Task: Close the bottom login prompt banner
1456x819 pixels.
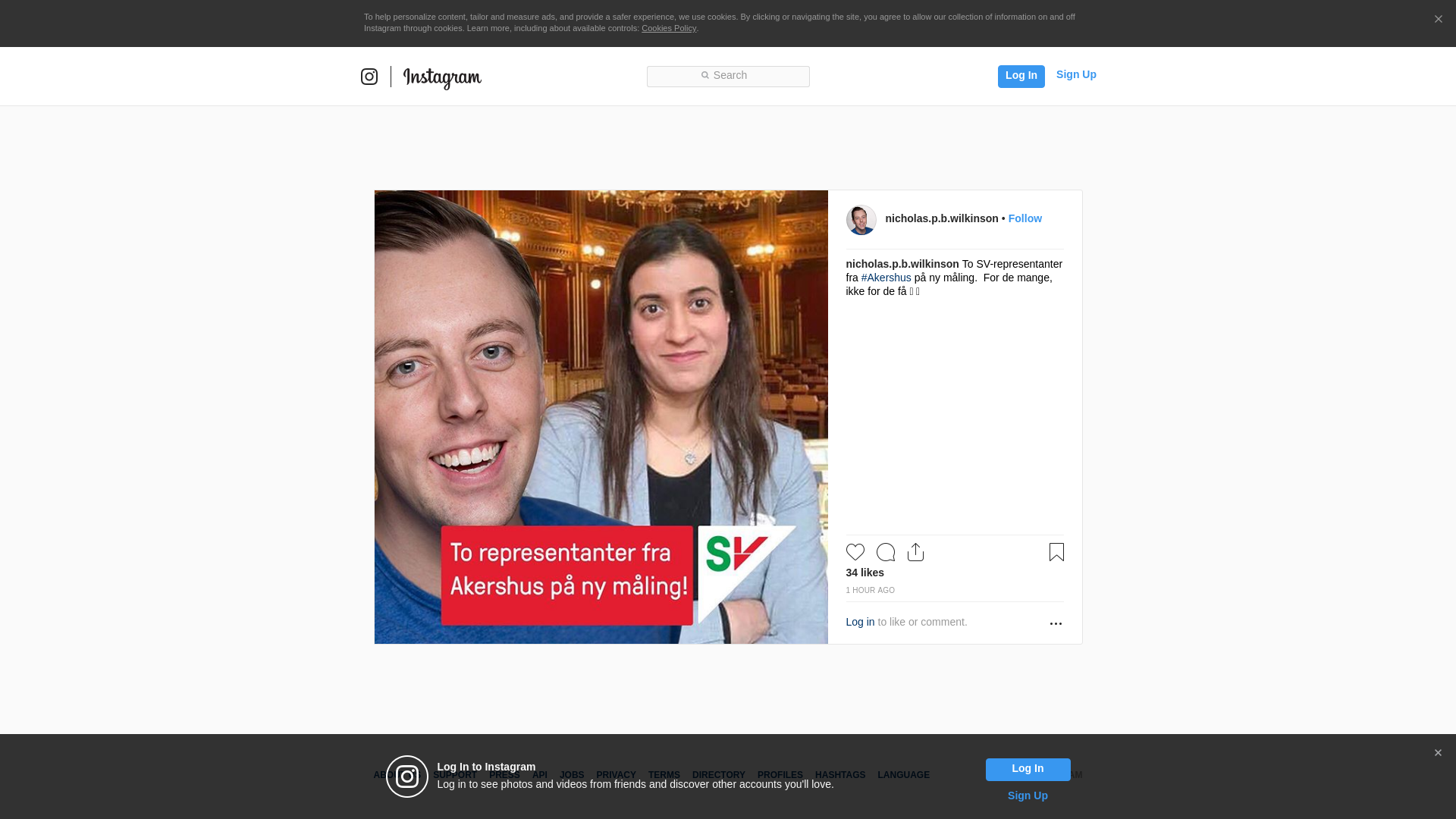Action: tap(1438, 753)
